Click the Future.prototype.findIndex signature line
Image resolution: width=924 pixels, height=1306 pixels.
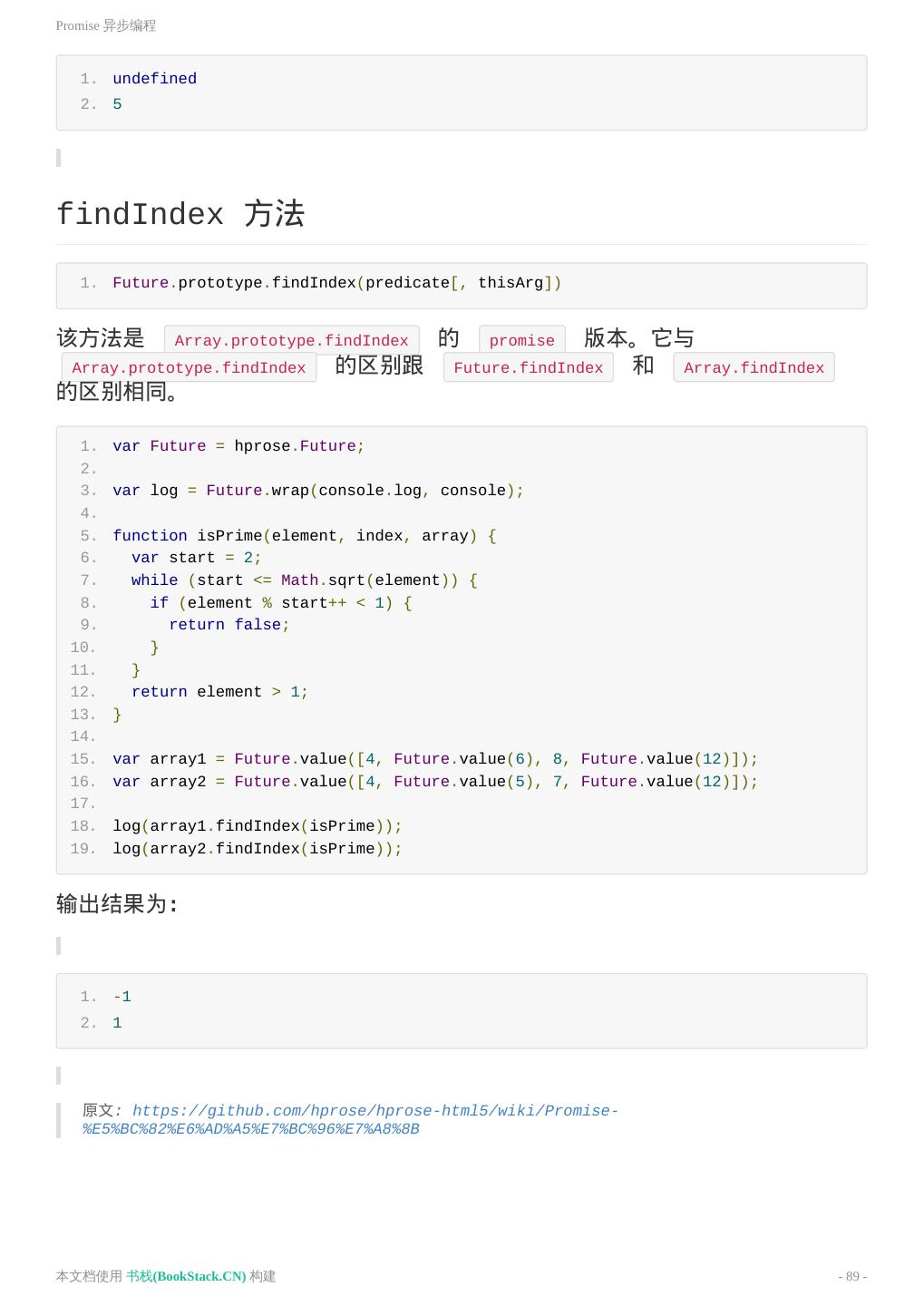click(336, 283)
